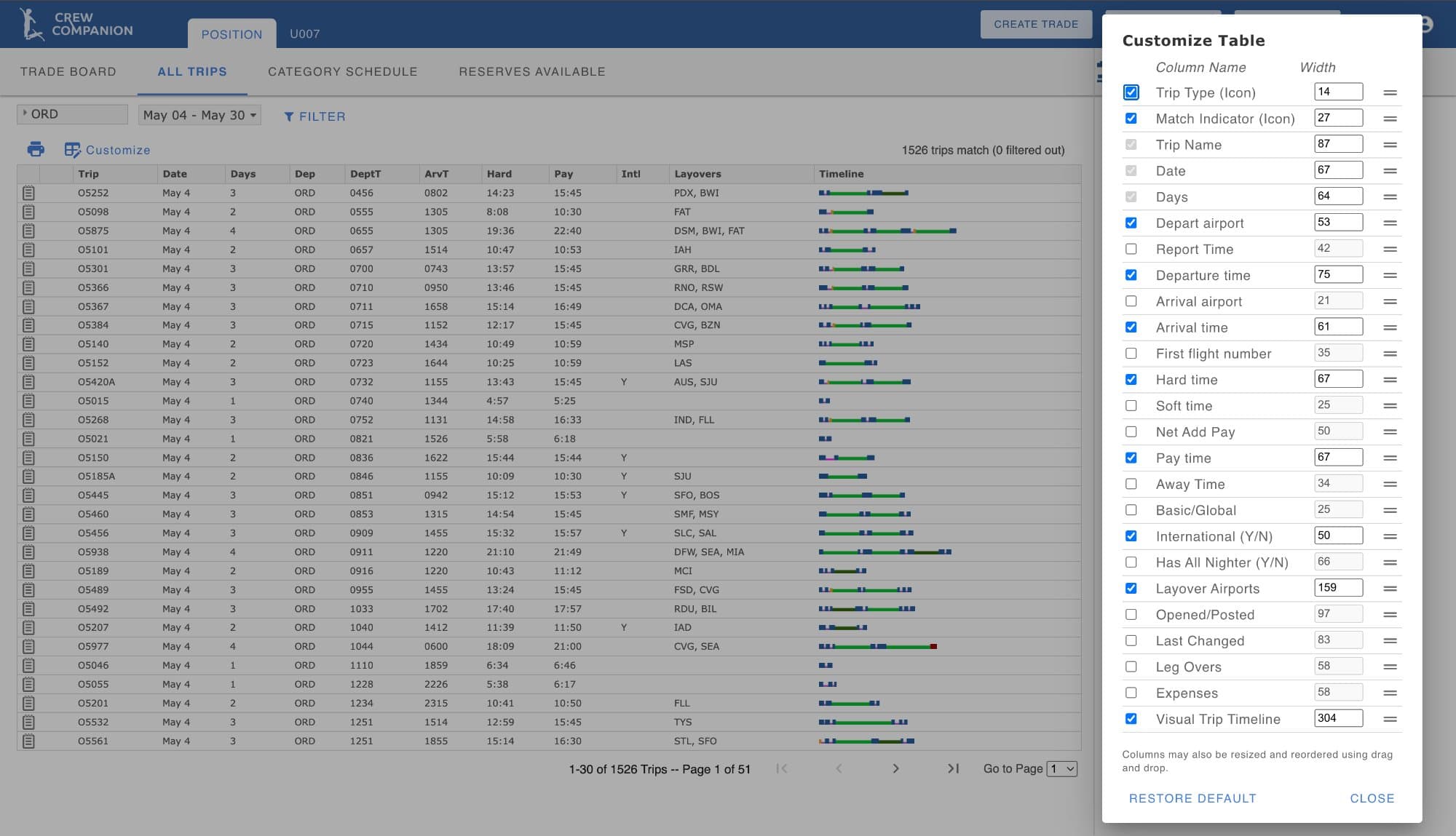
Task: Enable the Soft time column
Action: click(x=1131, y=405)
